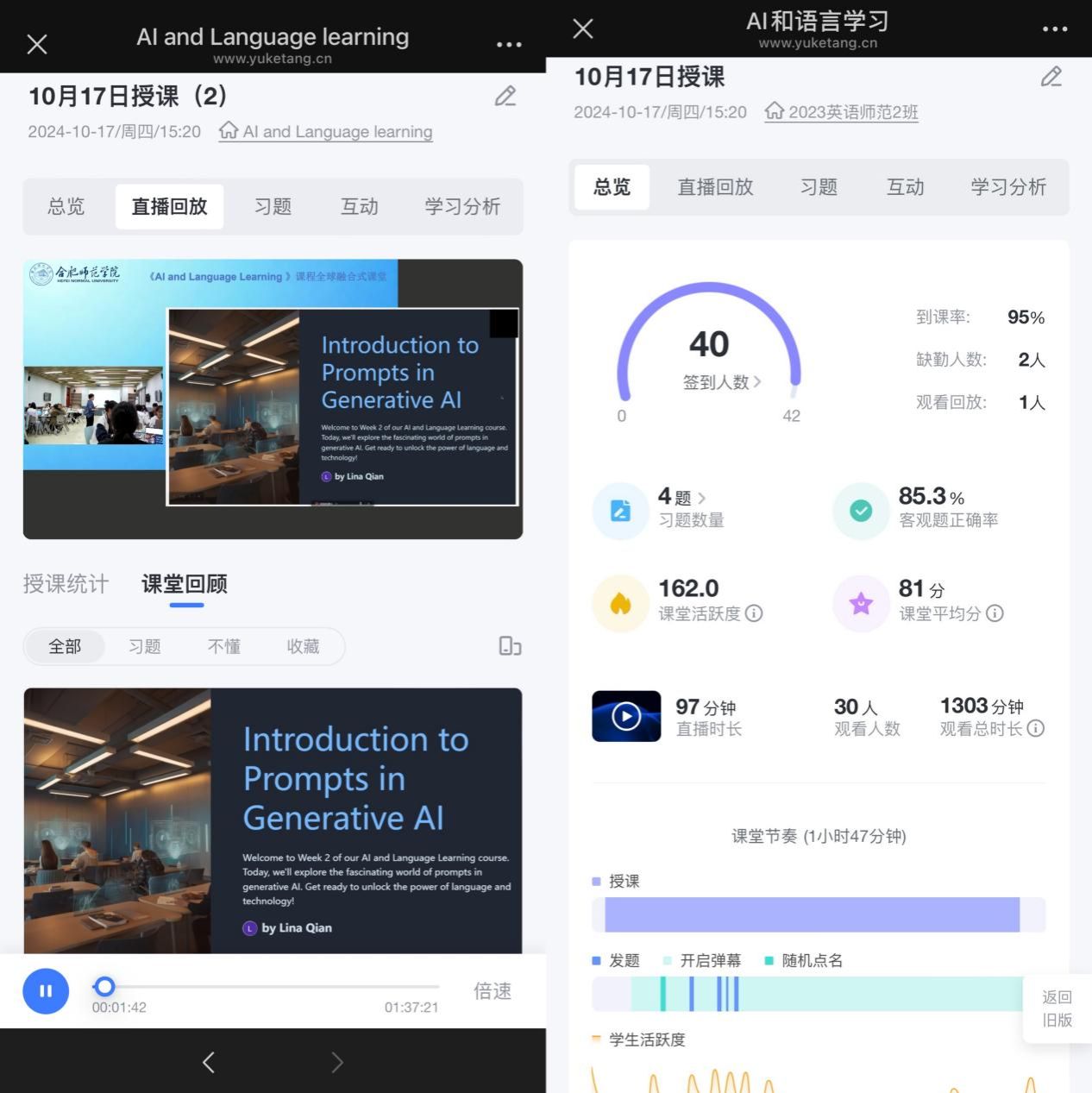Edit the 10月17日授课 (2) lesson title
This screenshot has height=1093, width=1092.
(x=505, y=96)
